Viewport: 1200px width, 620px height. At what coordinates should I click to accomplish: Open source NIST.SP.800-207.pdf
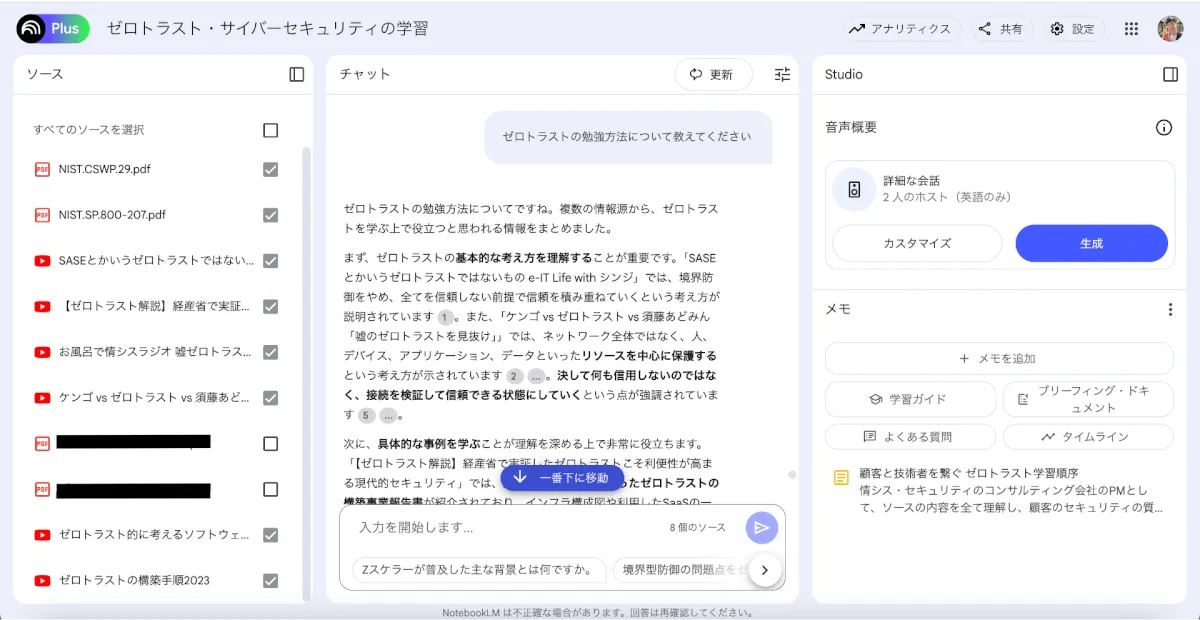[112, 215]
